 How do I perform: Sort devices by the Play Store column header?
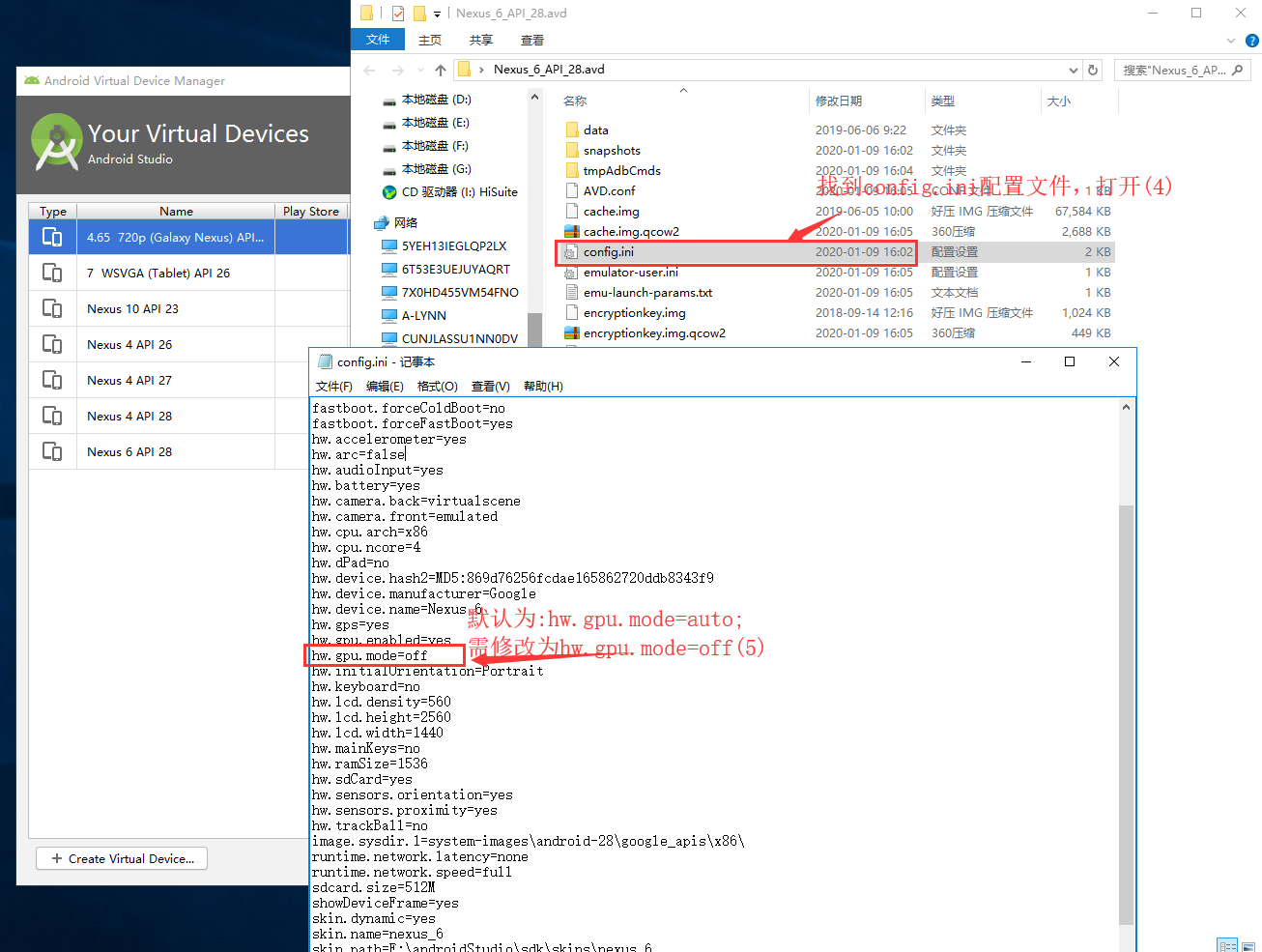[311, 211]
